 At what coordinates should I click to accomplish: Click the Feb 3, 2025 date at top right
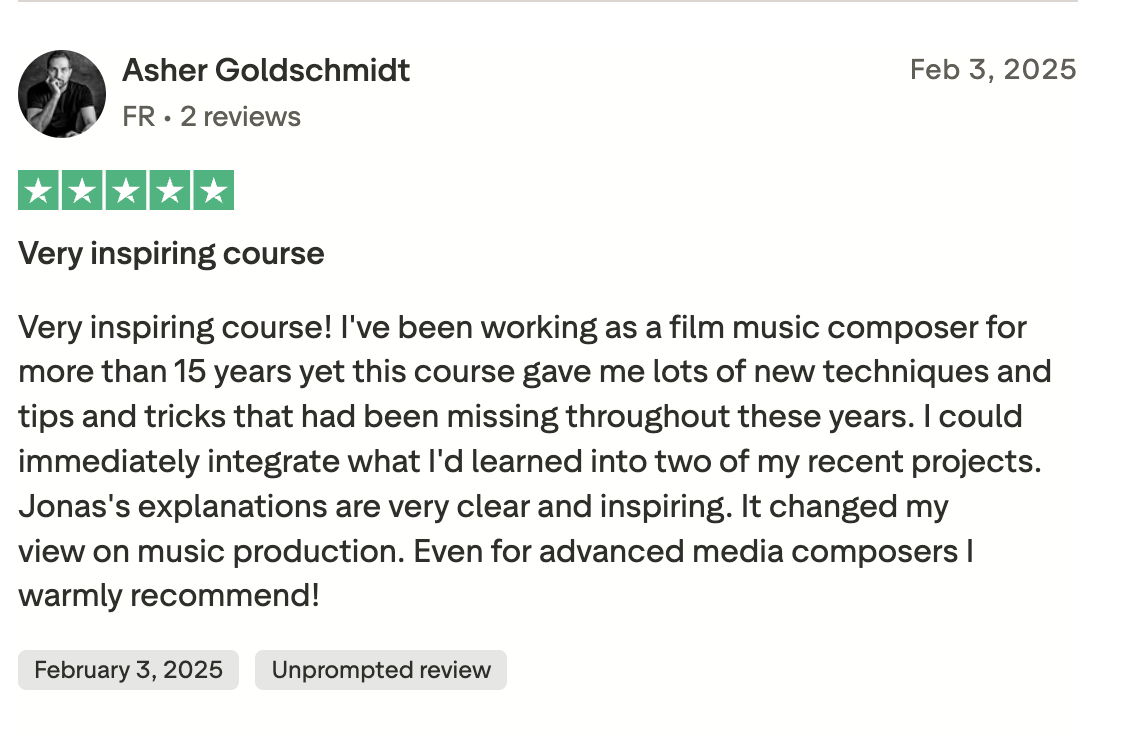[x=992, y=69]
